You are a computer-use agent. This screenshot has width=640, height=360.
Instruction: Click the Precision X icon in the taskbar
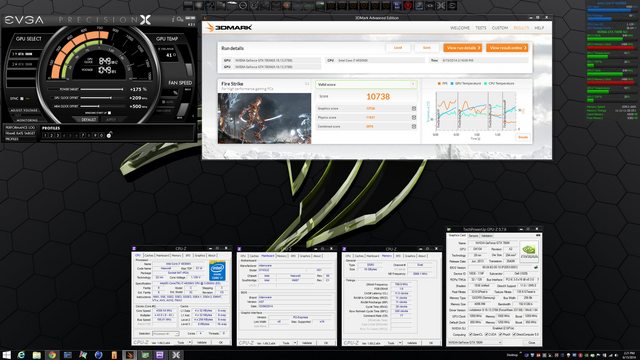176,355
